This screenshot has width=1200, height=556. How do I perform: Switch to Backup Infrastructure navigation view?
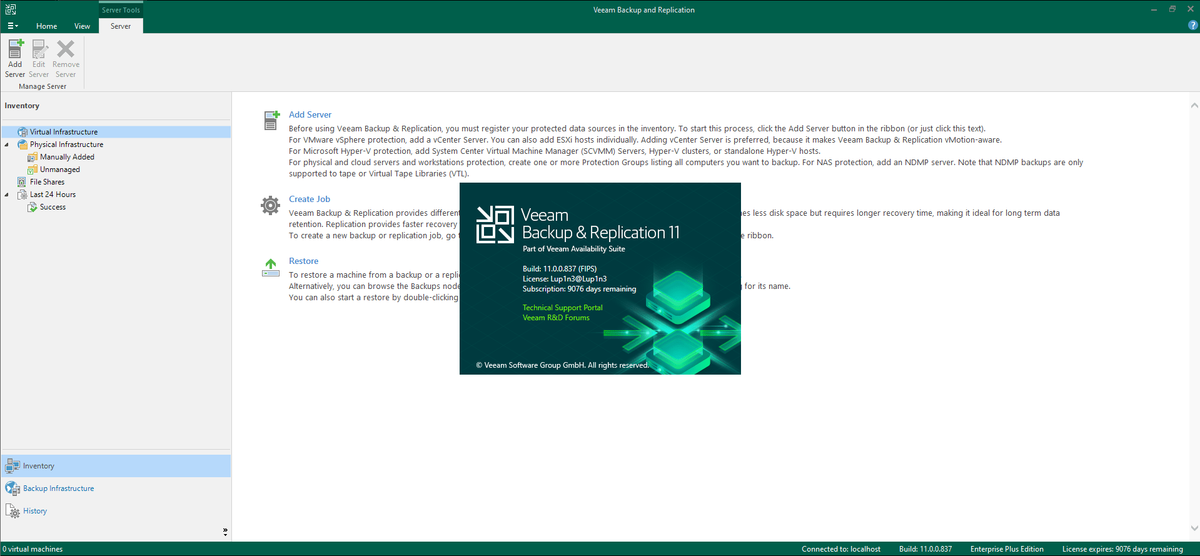pyautogui.click(x=116, y=488)
